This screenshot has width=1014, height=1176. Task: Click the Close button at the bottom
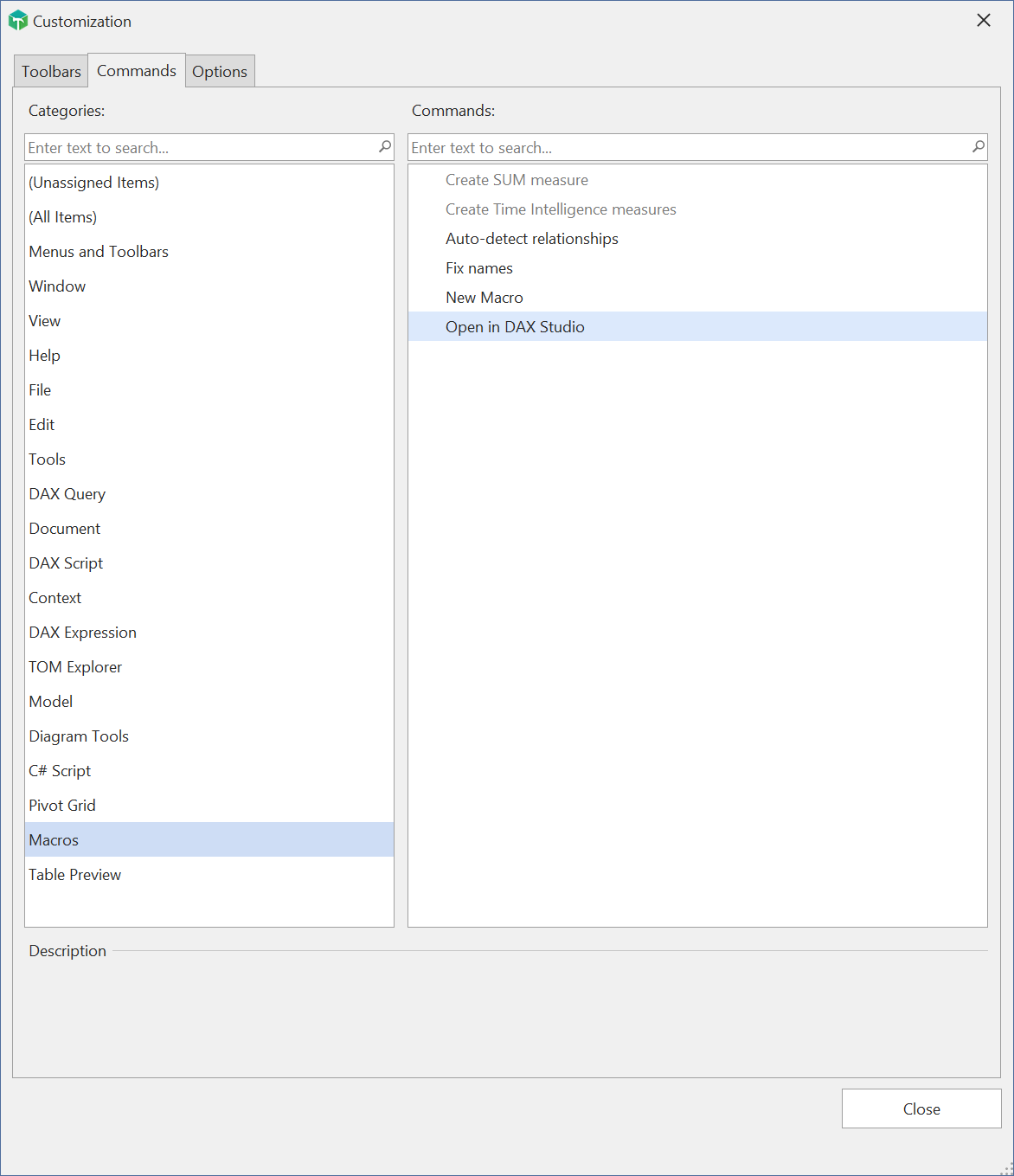(921, 1109)
